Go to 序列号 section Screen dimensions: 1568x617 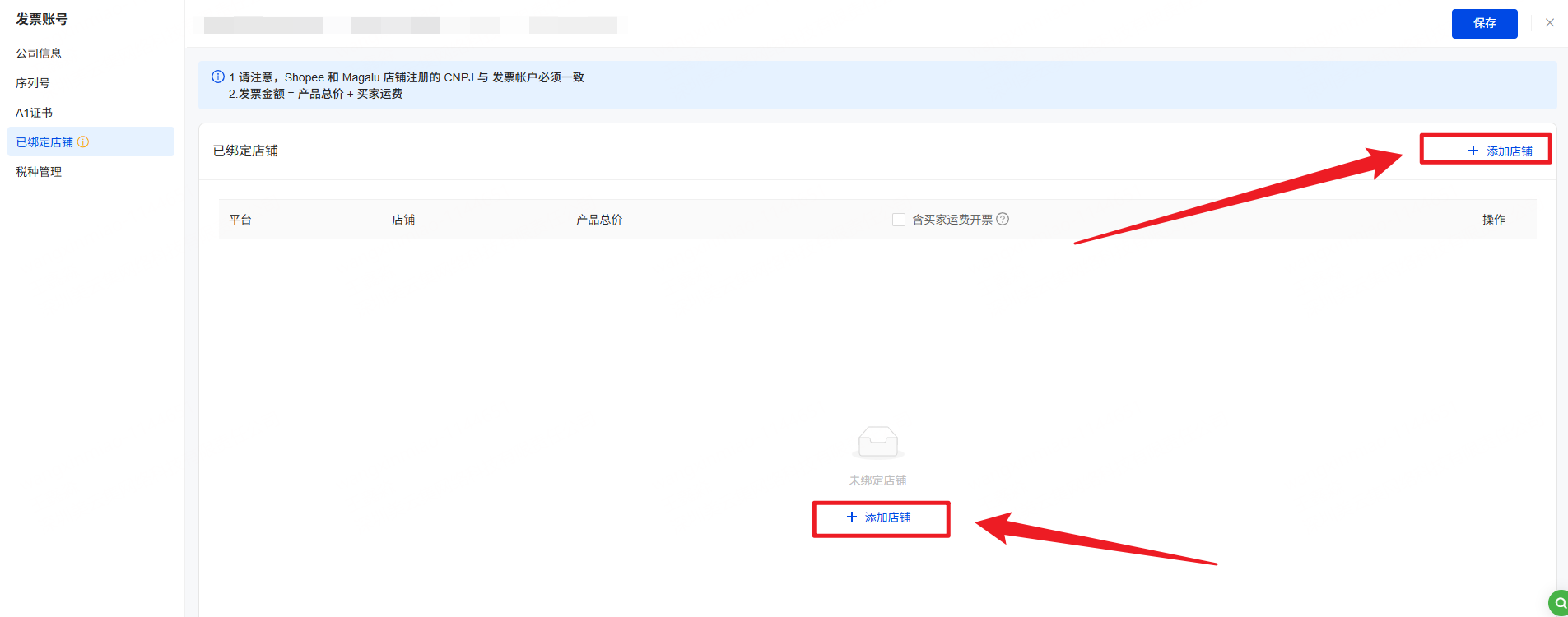click(x=33, y=83)
